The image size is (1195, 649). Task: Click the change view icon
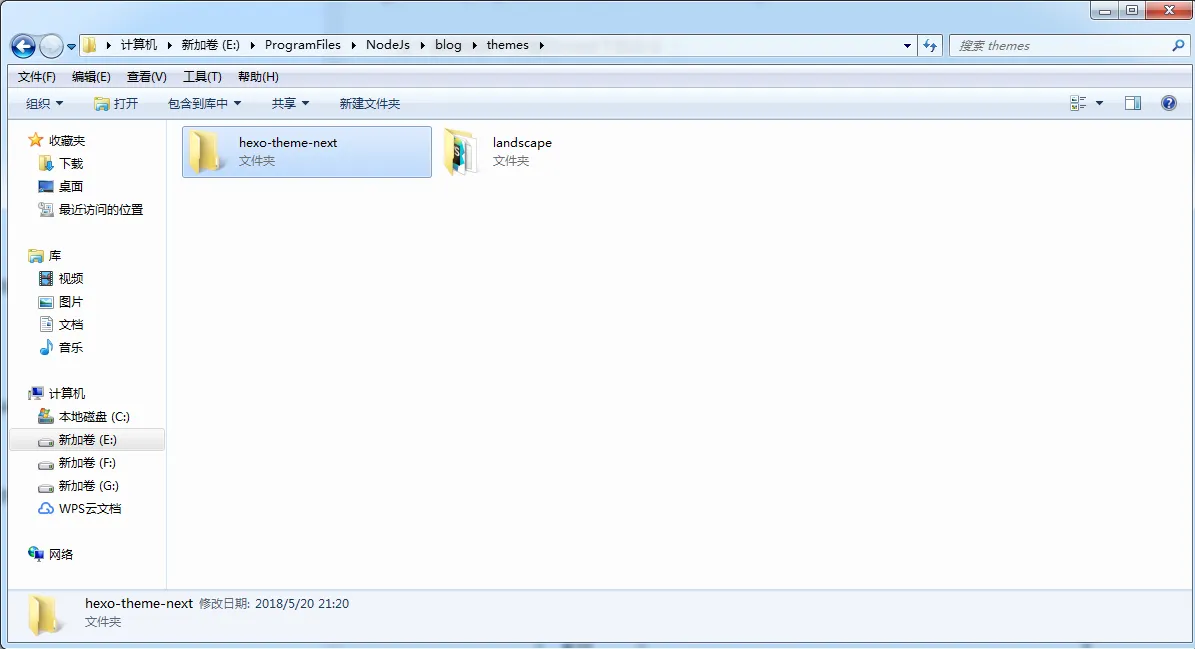[x=1078, y=103]
